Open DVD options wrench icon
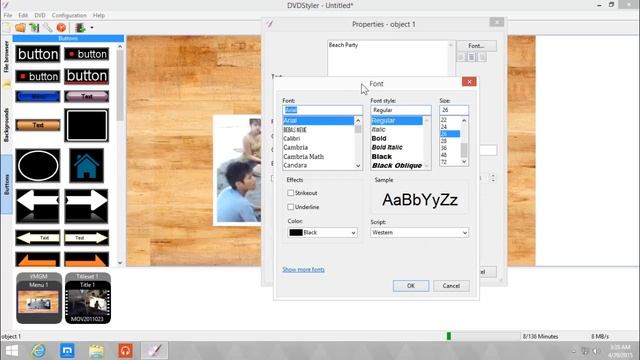Screen dimensions: 640x360 point(48,28)
